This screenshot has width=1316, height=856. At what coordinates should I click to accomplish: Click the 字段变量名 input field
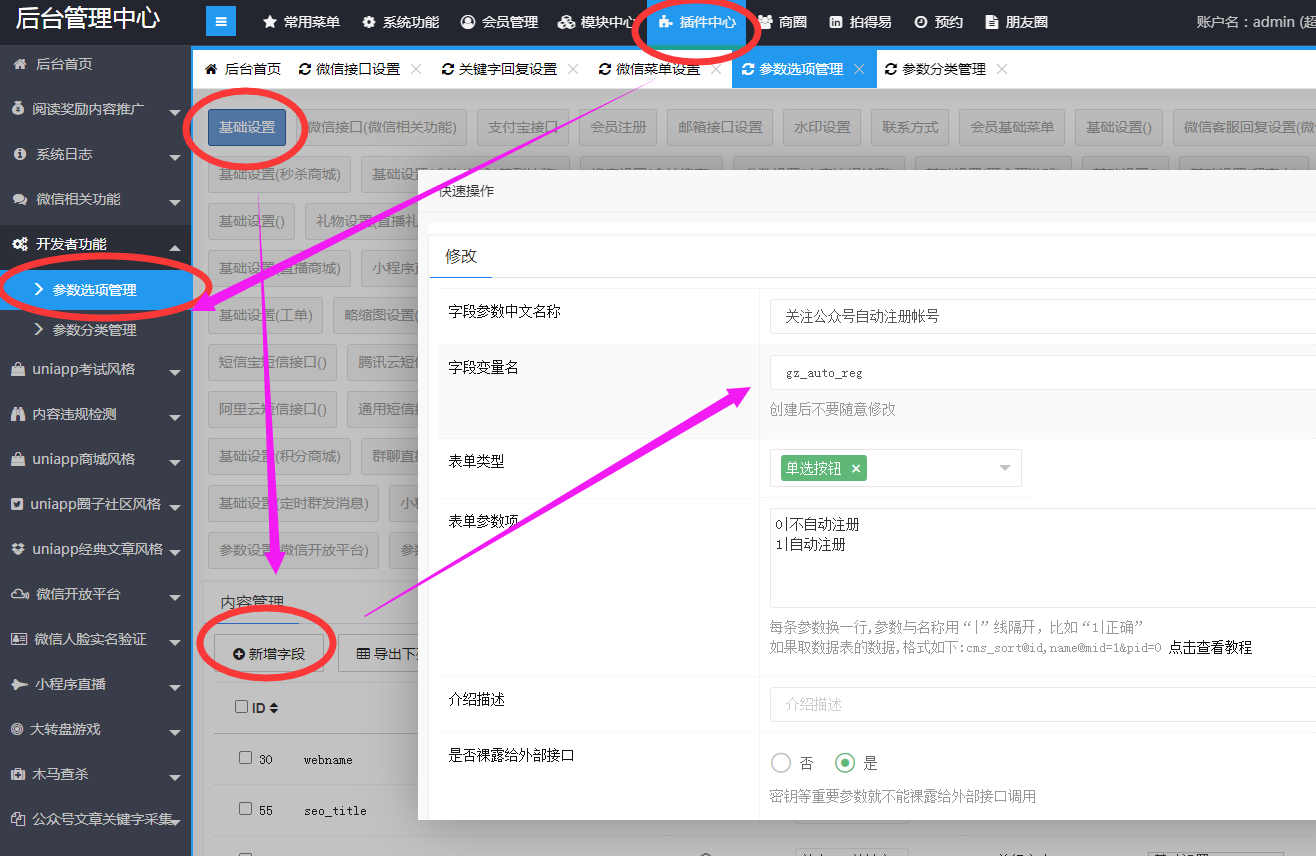pyautogui.click(x=1040, y=373)
